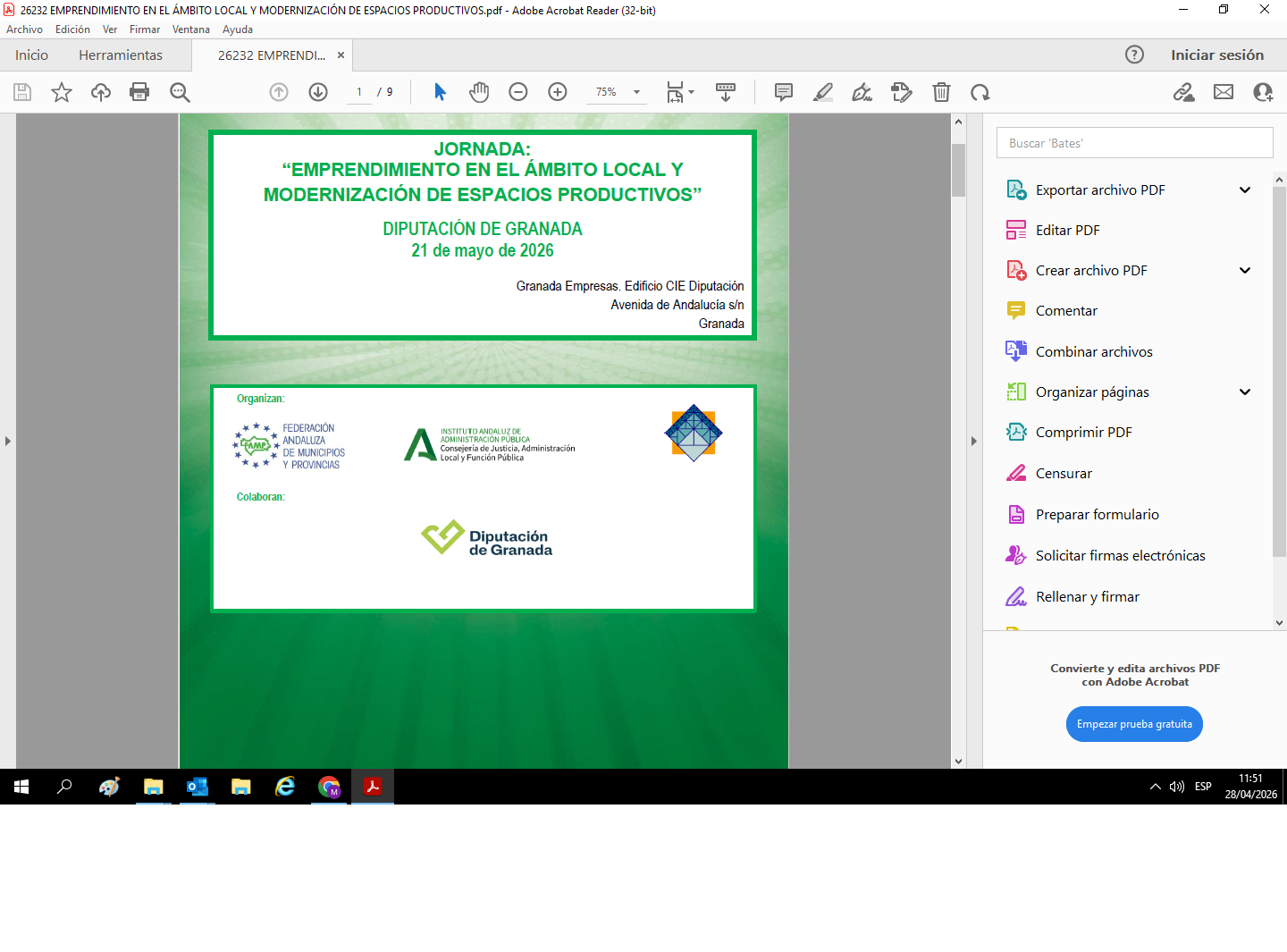Expand Organizar páginas options

tap(1245, 392)
